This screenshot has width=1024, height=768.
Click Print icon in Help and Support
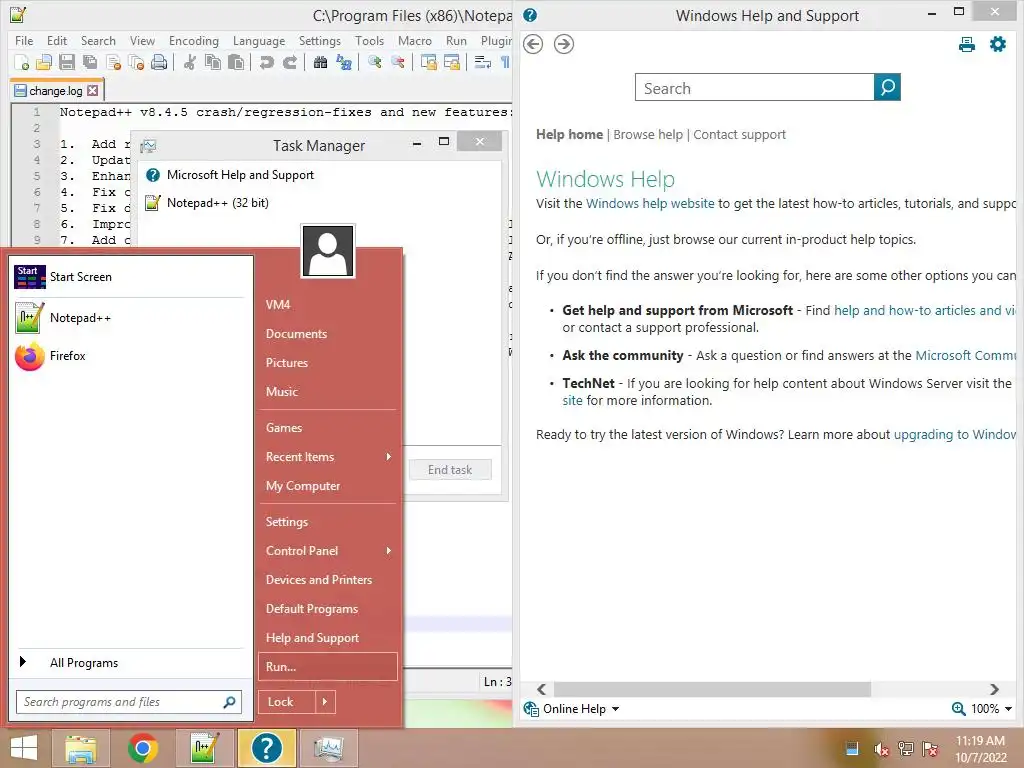(967, 44)
